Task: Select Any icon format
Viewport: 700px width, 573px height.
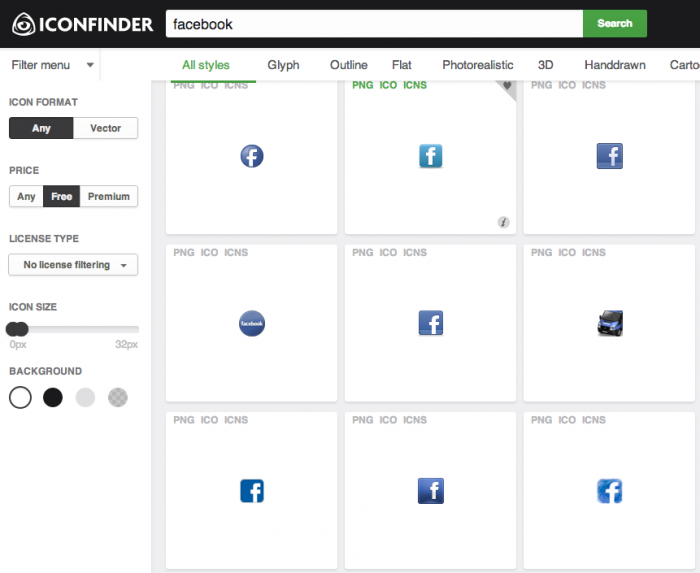Action: pos(41,128)
